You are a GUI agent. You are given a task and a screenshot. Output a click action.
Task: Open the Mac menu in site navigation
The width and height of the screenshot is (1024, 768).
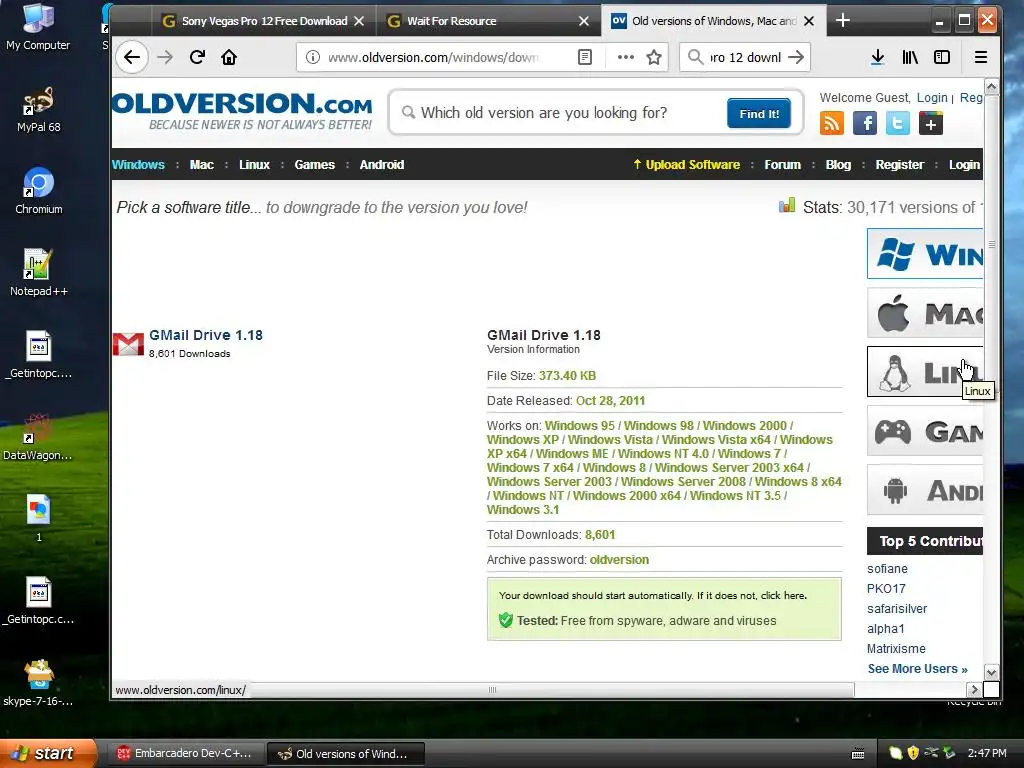coord(202,165)
